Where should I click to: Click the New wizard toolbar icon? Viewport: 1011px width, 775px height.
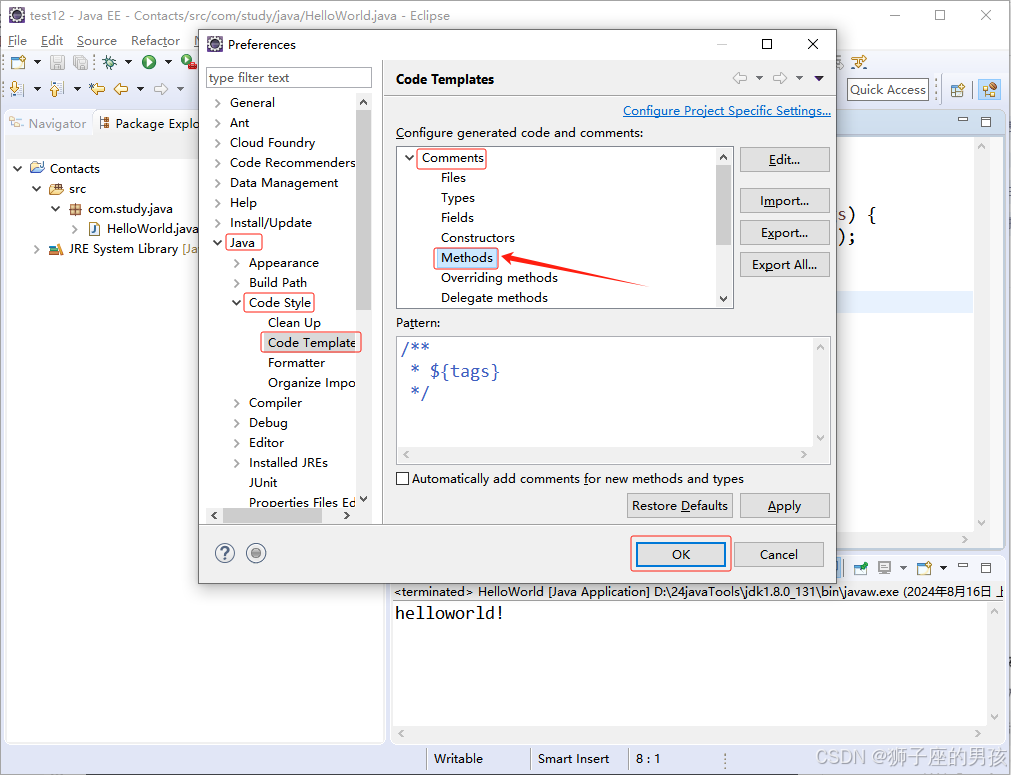coord(18,62)
